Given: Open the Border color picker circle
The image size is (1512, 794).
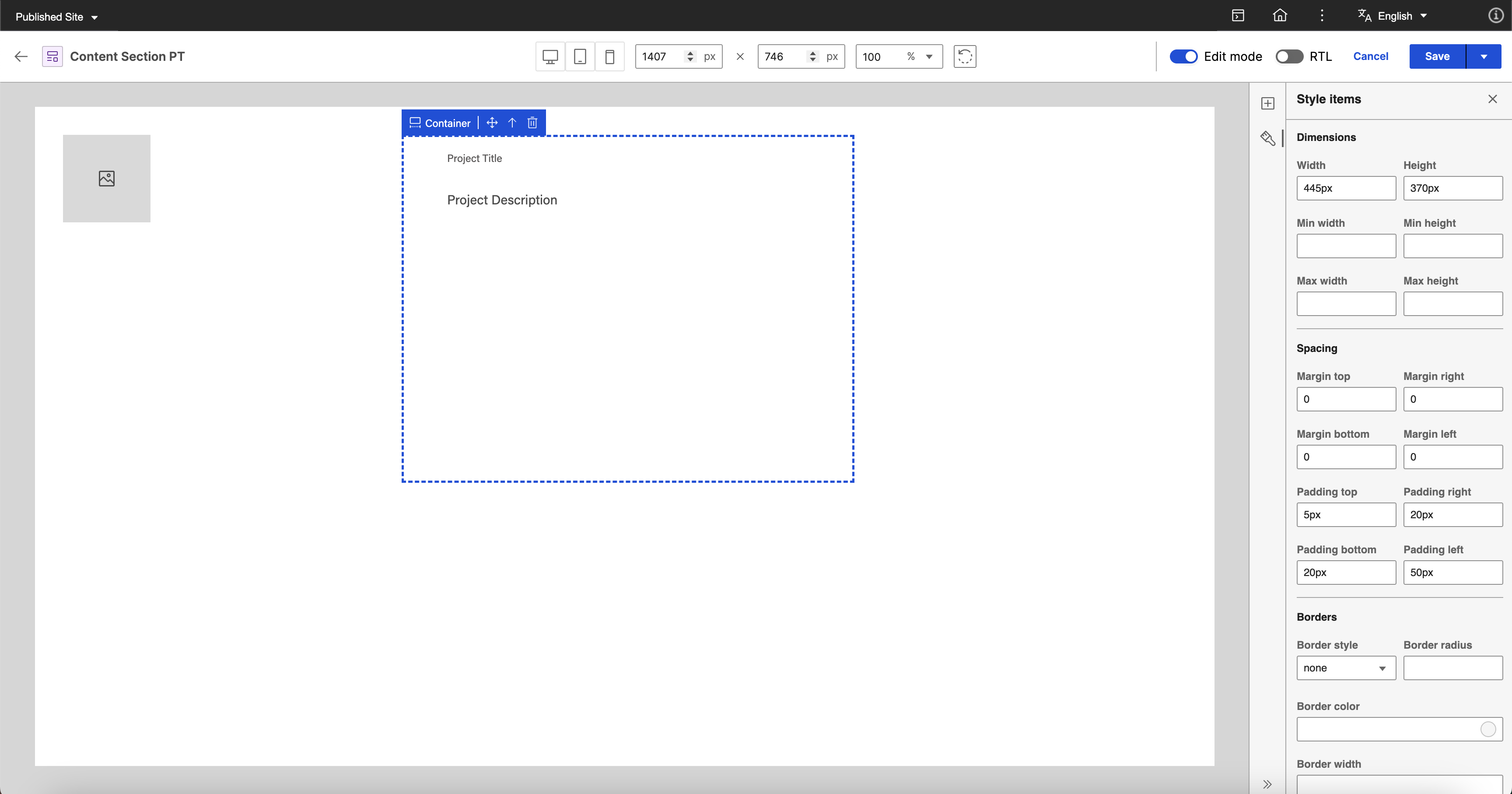Looking at the screenshot, I should coord(1488,729).
